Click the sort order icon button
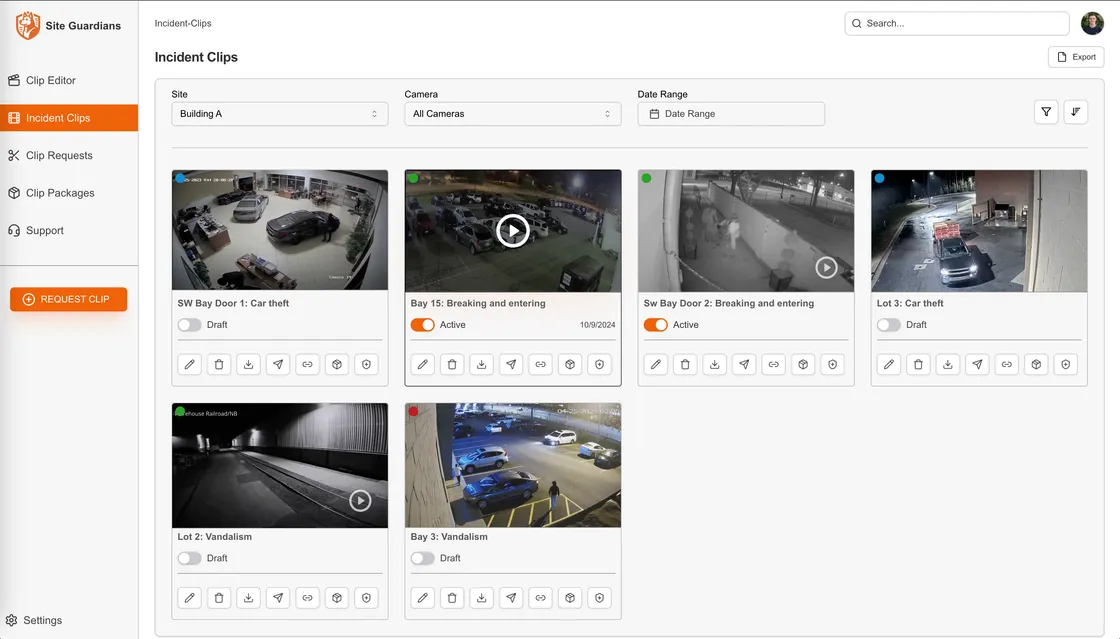1120x639 pixels. tap(1076, 112)
